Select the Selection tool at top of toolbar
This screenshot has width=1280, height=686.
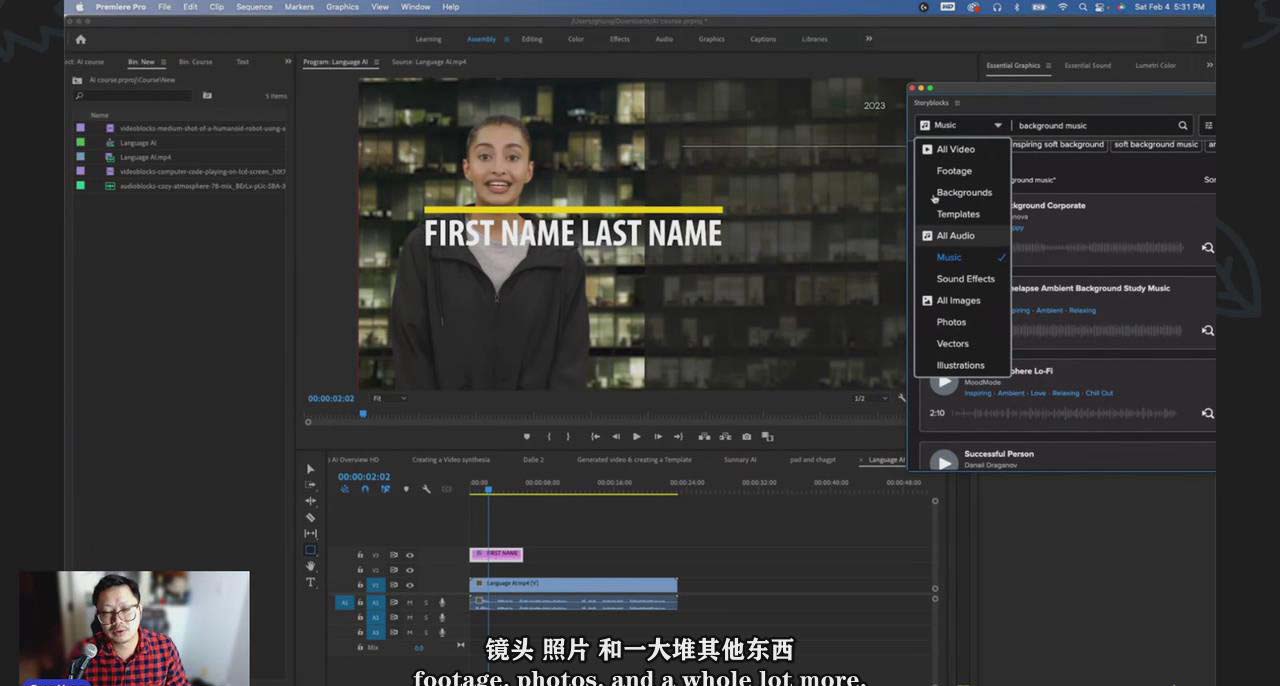310,468
